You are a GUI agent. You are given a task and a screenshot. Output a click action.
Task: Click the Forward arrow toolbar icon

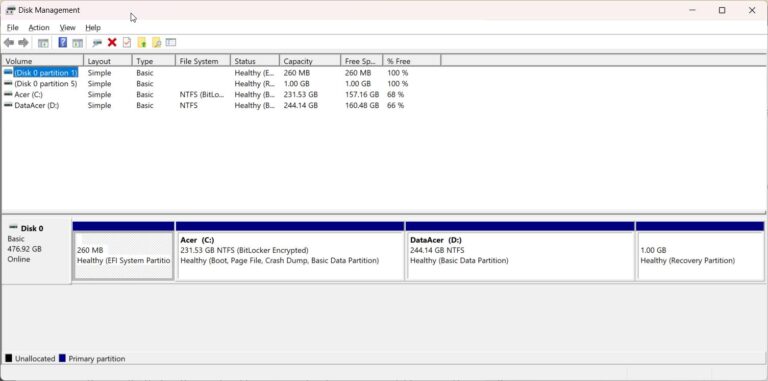[23, 43]
